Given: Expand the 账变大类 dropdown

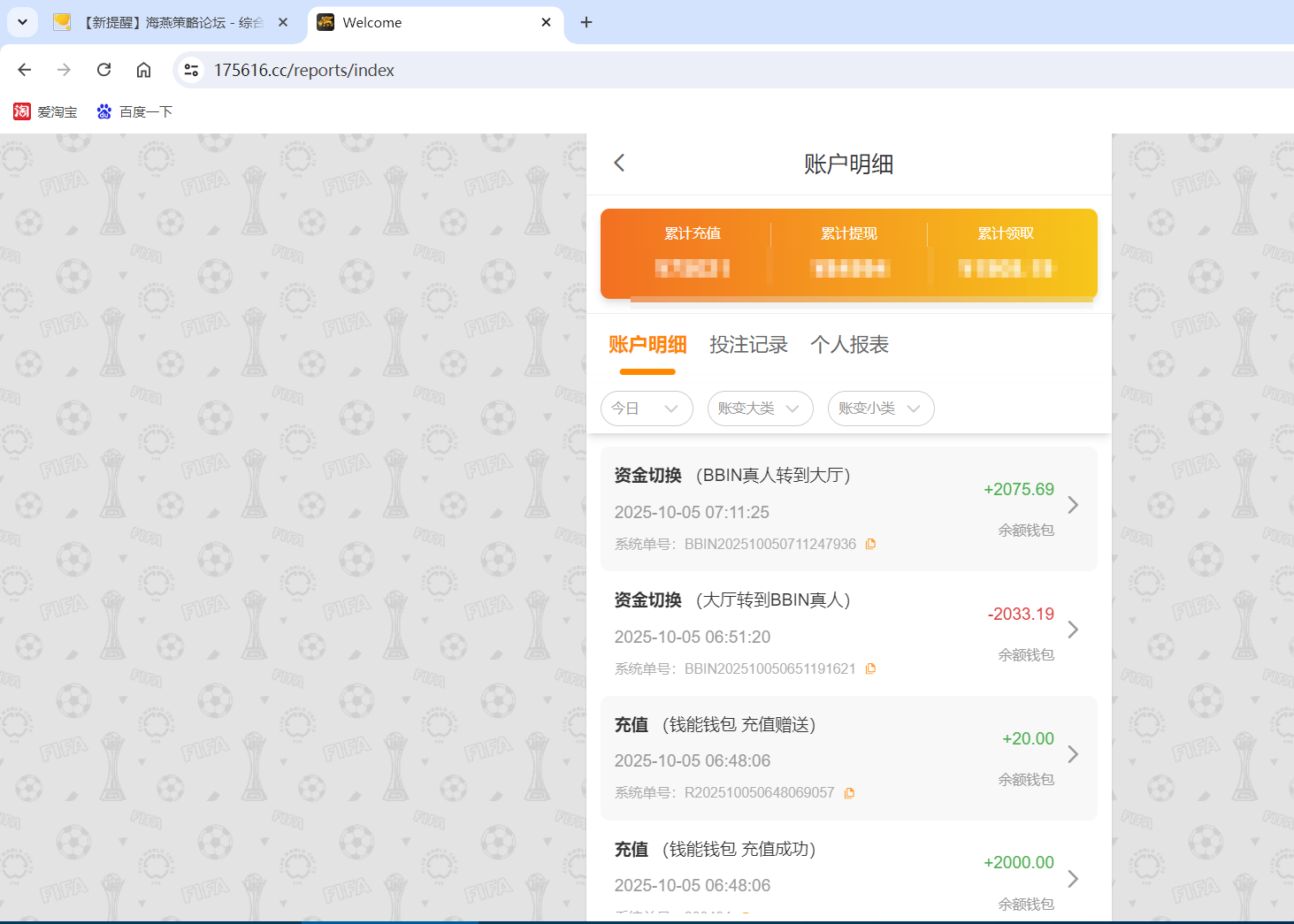Looking at the screenshot, I should 760,409.
